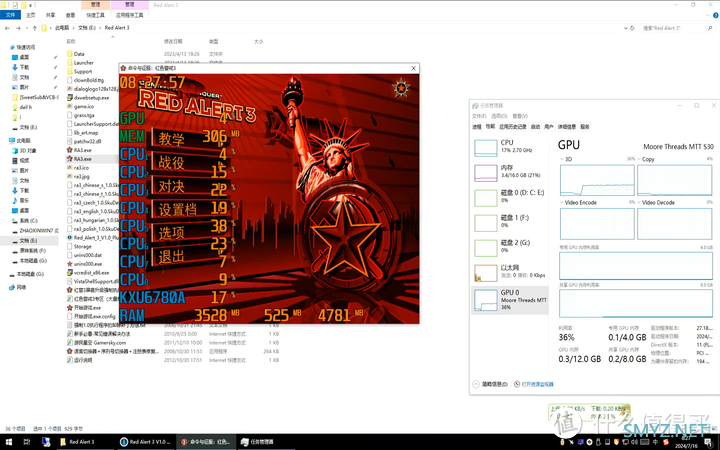
Task: Open the Copy graph engine dropdown
Action: tap(639, 159)
